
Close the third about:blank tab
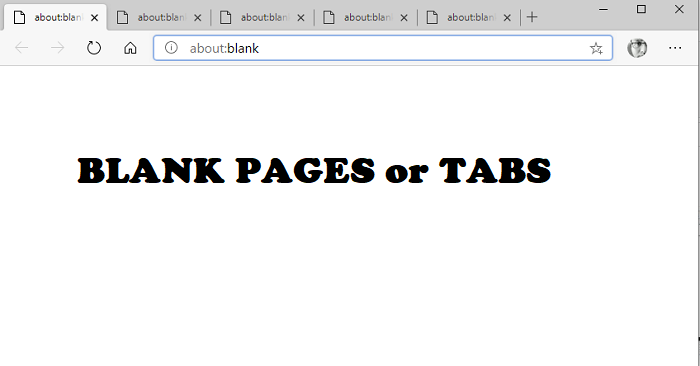[300, 18]
